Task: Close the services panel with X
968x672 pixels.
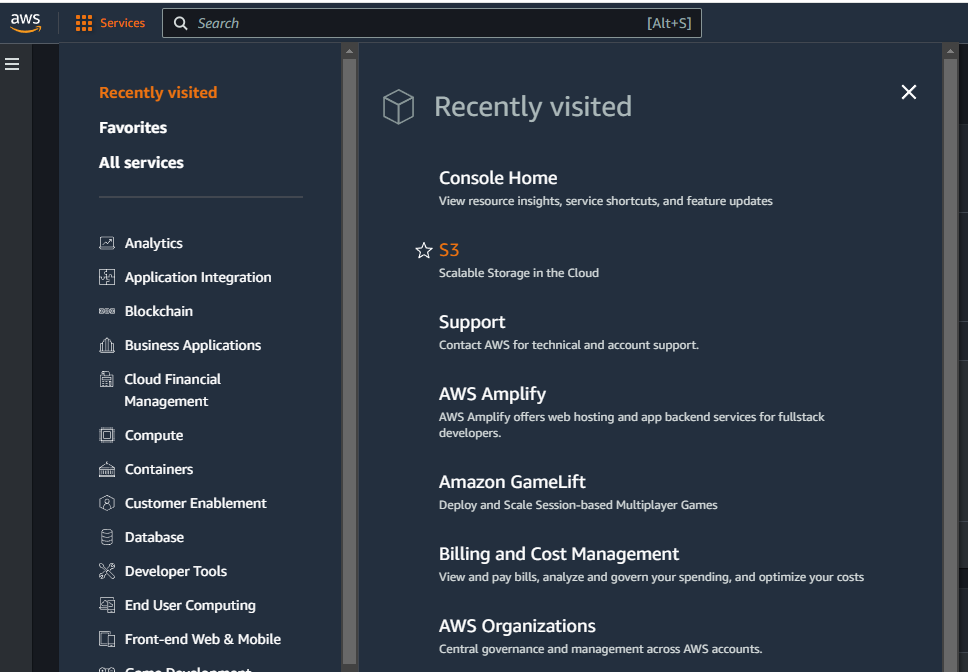Action: coord(909,92)
